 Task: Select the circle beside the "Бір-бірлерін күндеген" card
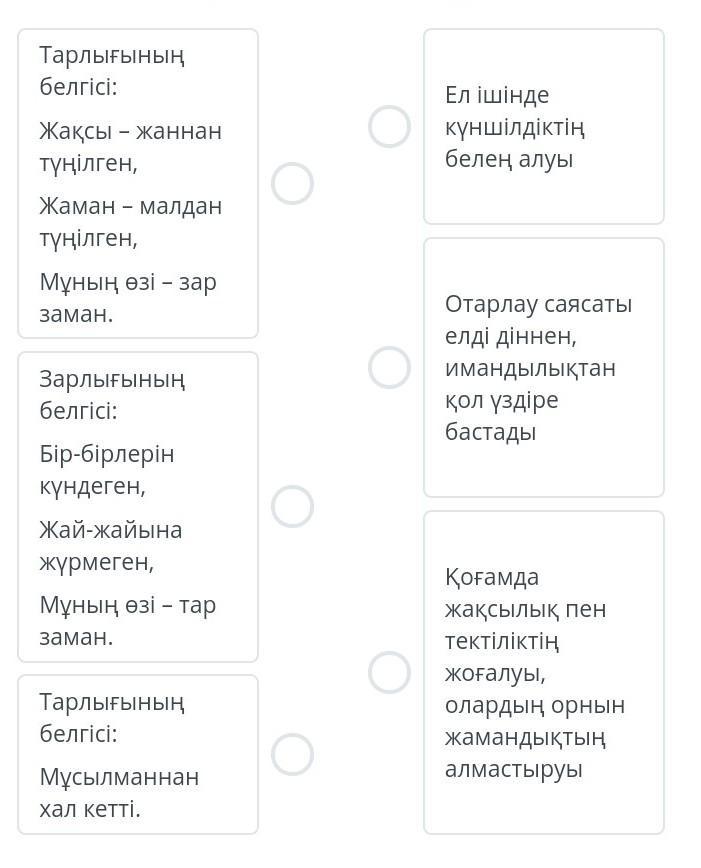(x=292, y=507)
